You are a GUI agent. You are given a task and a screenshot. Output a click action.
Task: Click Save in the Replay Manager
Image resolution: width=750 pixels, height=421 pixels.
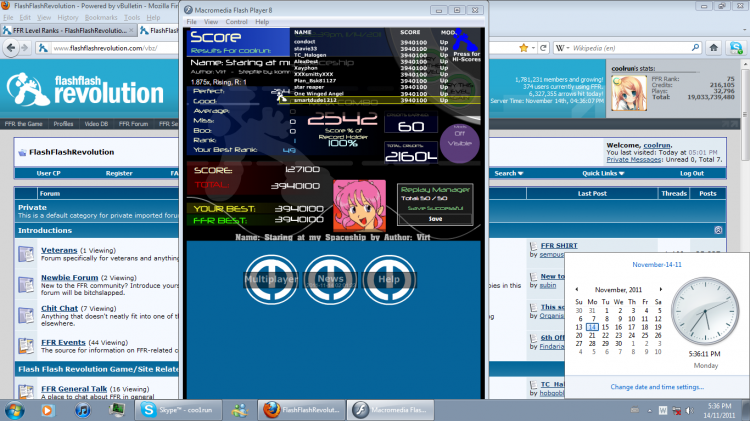(435, 219)
